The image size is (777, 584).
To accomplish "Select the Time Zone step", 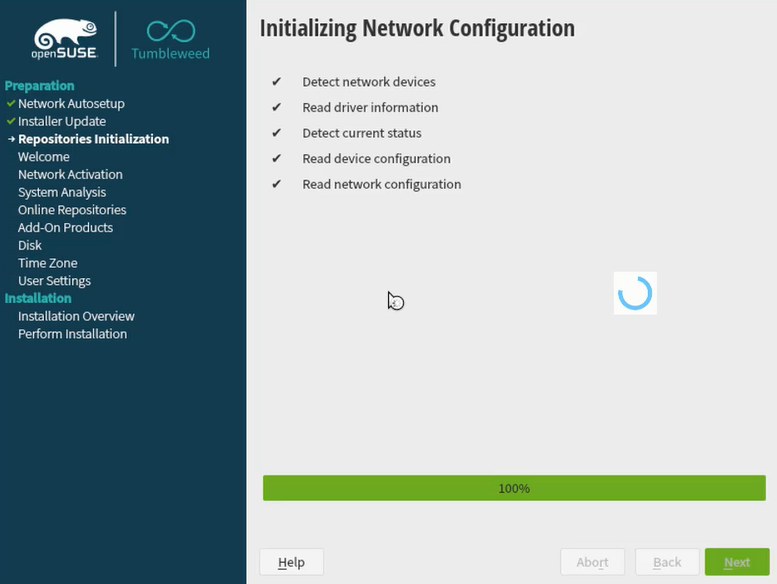I will point(48,263).
